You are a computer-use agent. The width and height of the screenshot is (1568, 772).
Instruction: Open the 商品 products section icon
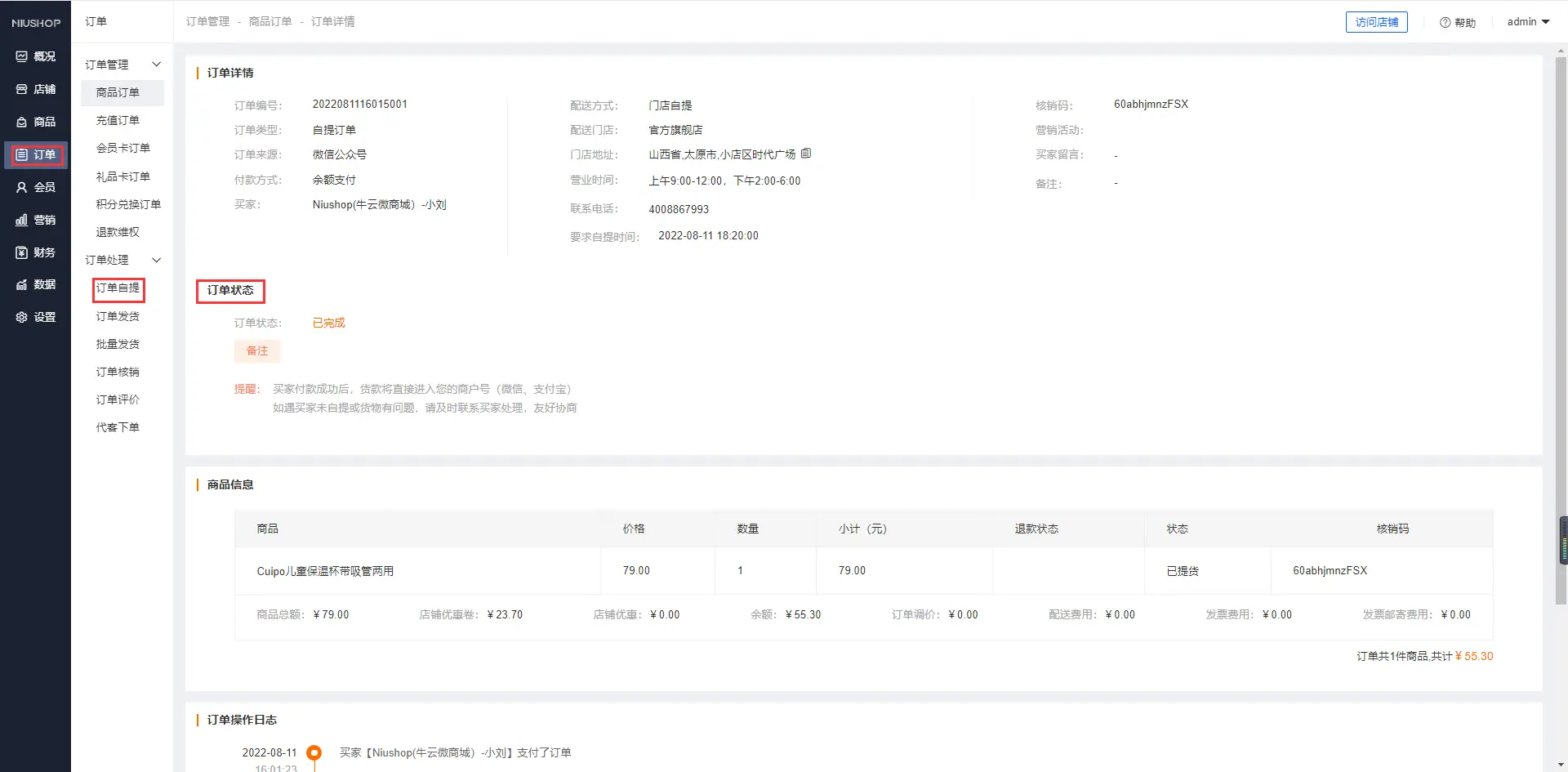pos(22,122)
